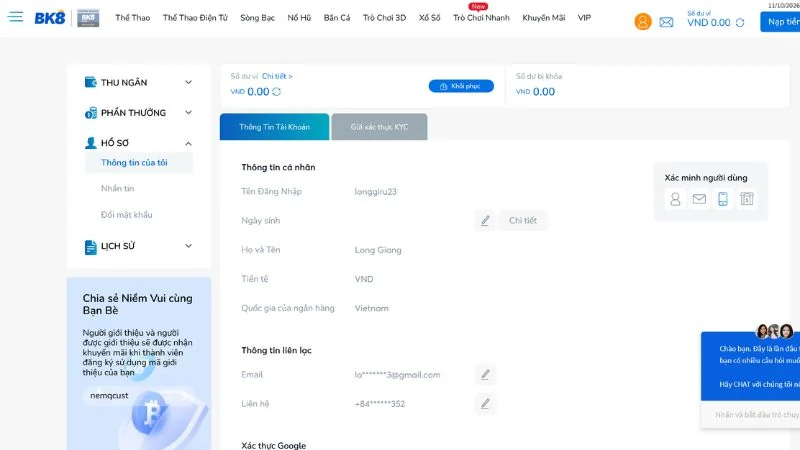The image size is (800, 450).
Task: Open Nổ Hũ menu
Action: (299, 18)
